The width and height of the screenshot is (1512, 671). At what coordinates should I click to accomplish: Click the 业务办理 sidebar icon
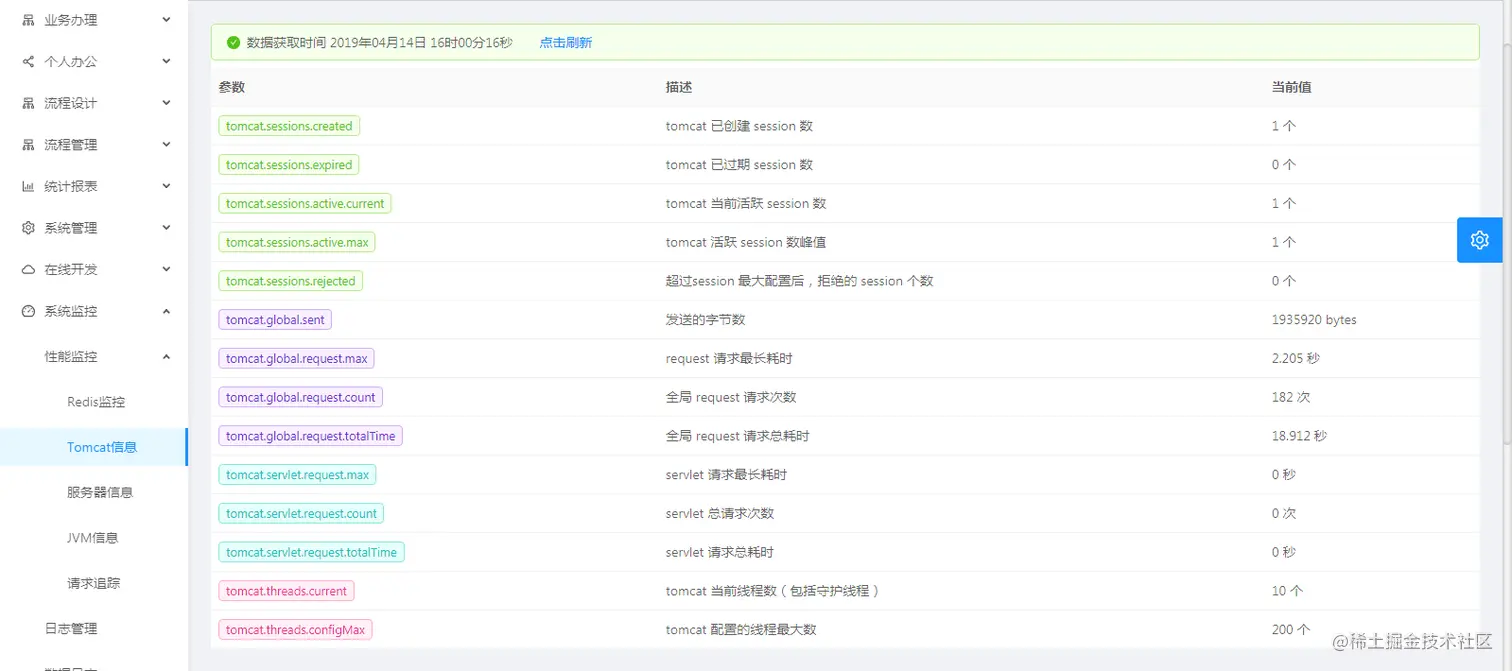(27, 19)
